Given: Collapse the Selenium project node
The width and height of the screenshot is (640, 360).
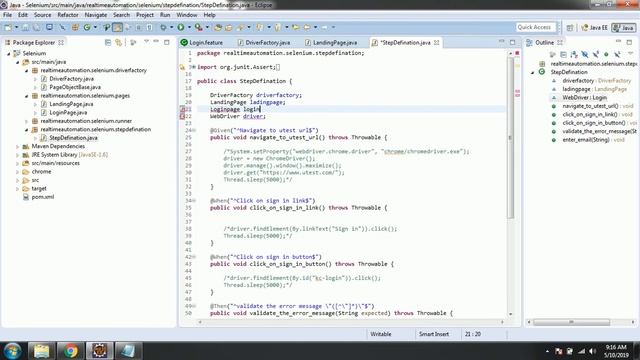Looking at the screenshot, I should click(x=9, y=53).
